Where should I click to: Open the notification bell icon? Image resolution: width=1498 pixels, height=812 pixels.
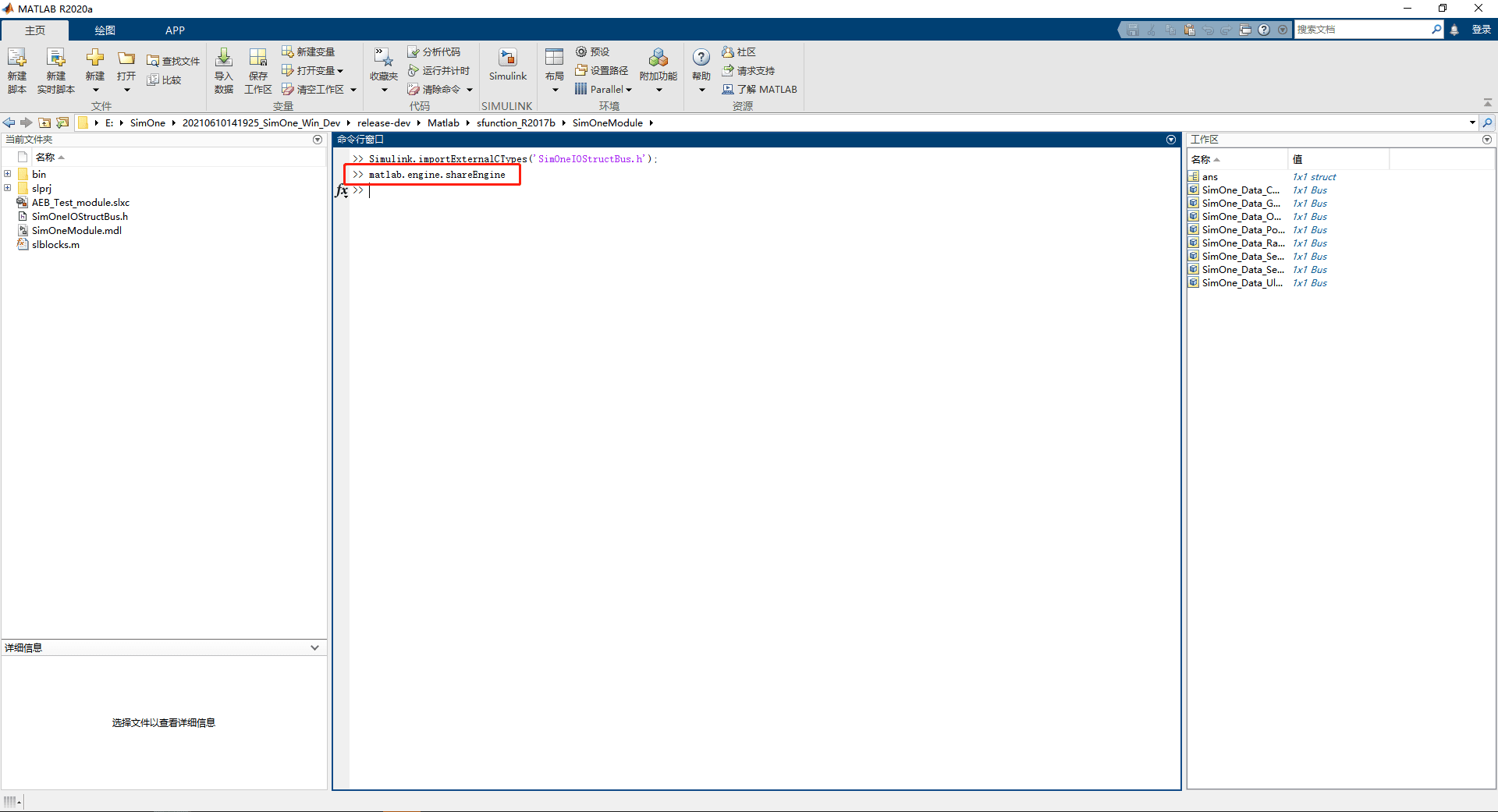[x=1454, y=30]
